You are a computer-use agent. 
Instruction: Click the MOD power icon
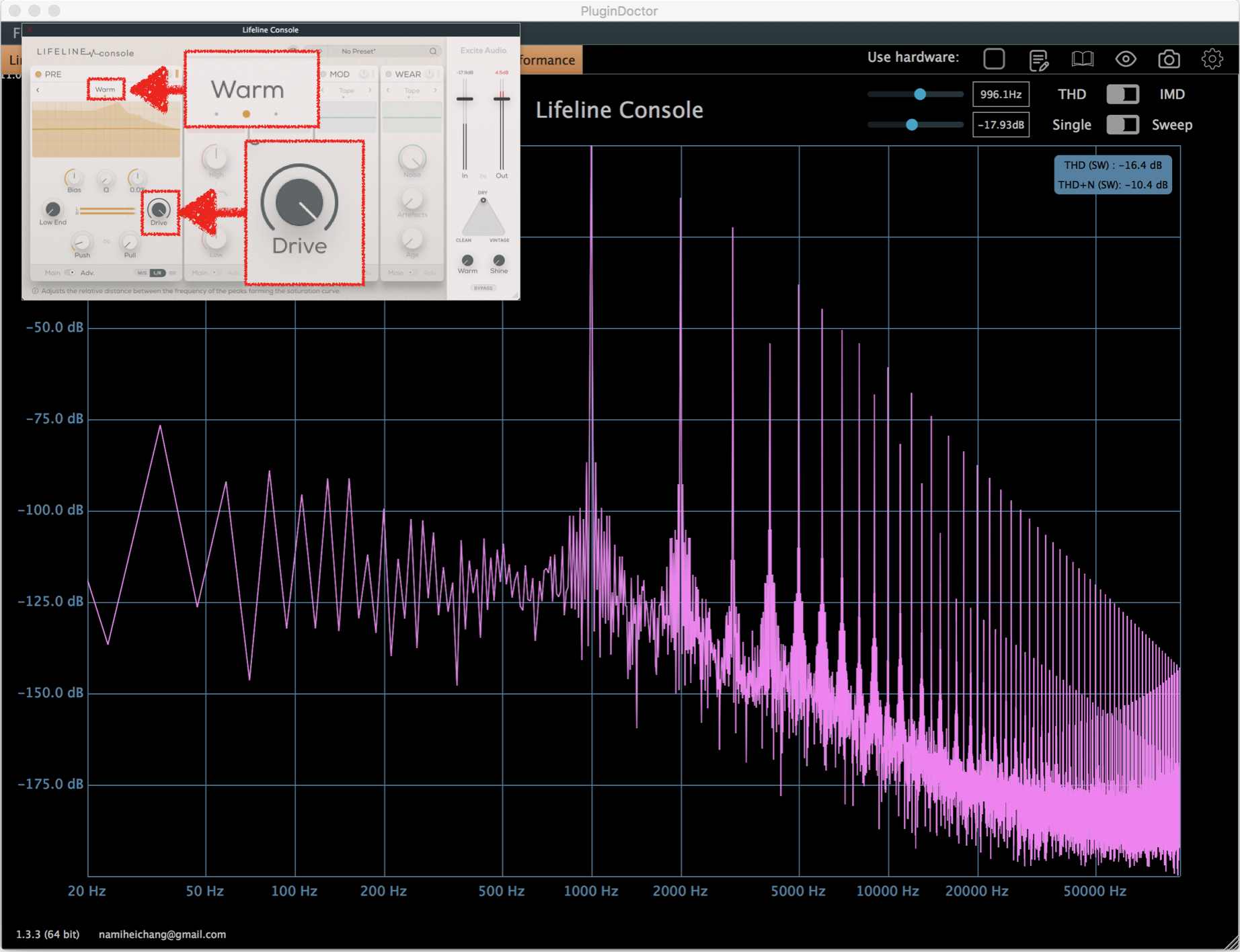click(364, 74)
